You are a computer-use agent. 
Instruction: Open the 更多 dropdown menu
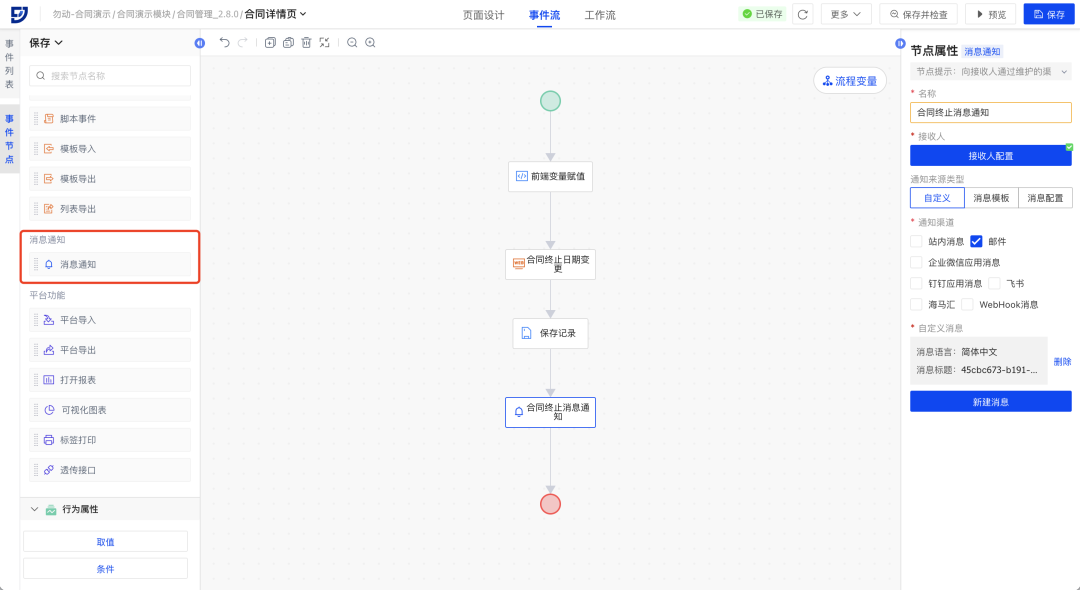[845, 14]
